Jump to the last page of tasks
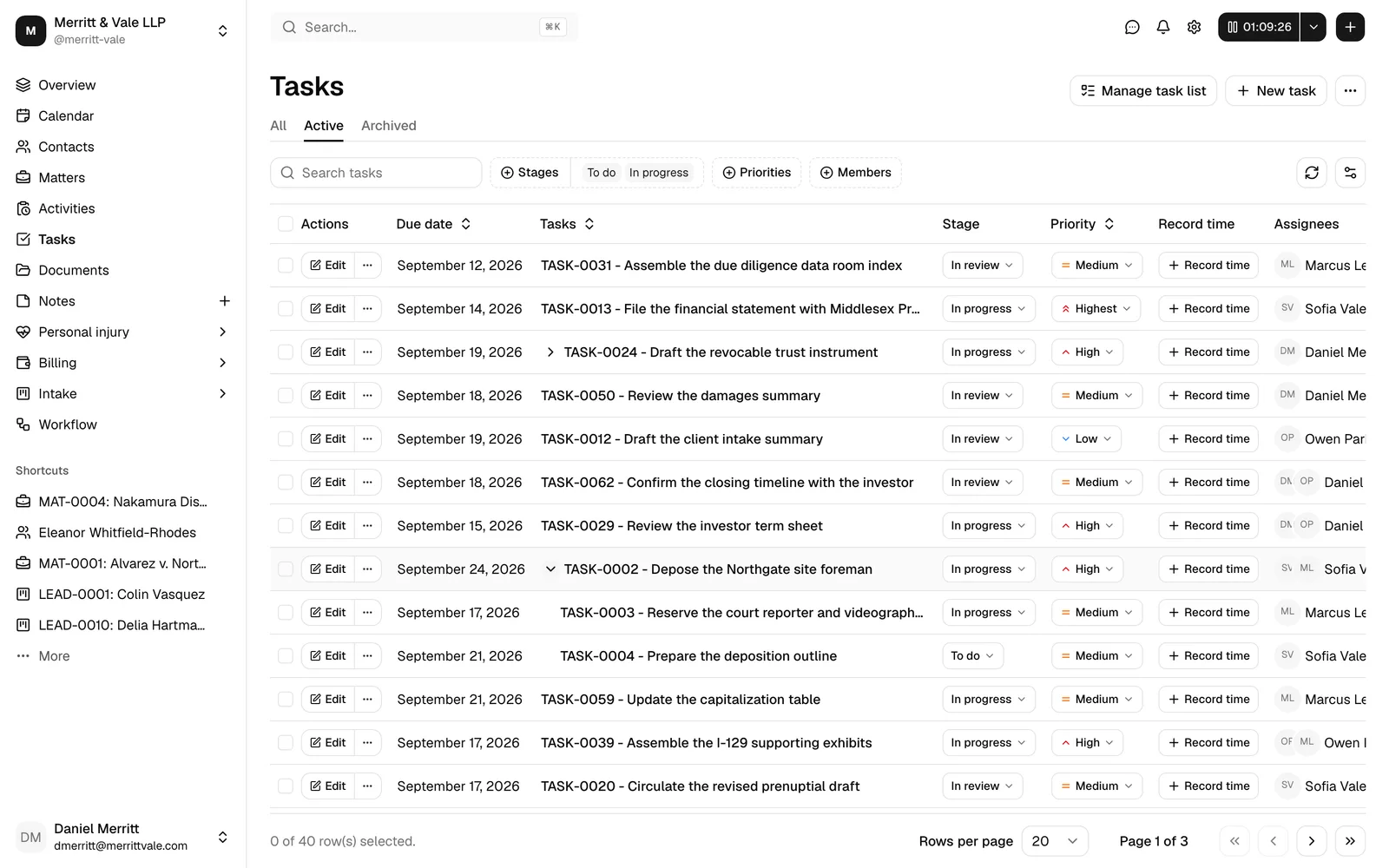Viewport: 1389px width, 868px height. click(x=1350, y=841)
